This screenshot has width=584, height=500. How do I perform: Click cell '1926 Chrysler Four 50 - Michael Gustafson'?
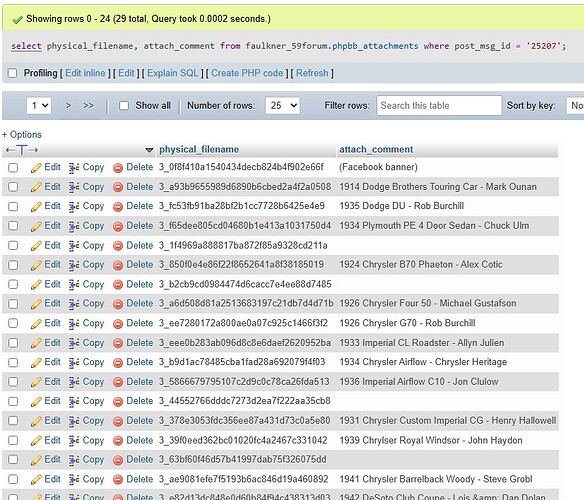coord(428,304)
